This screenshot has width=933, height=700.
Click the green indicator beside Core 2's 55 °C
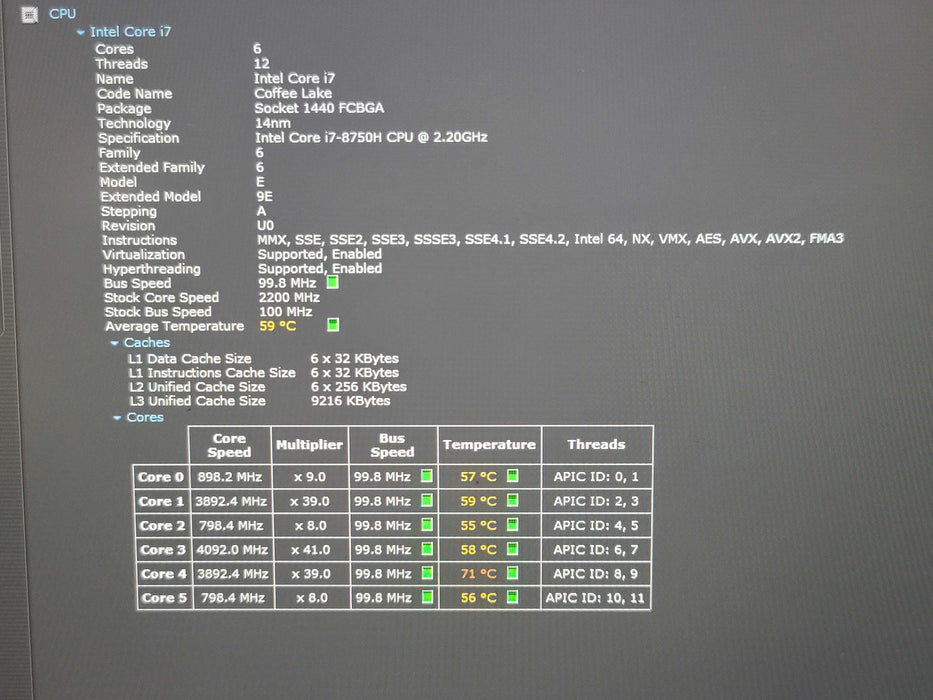(x=512, y=524)
